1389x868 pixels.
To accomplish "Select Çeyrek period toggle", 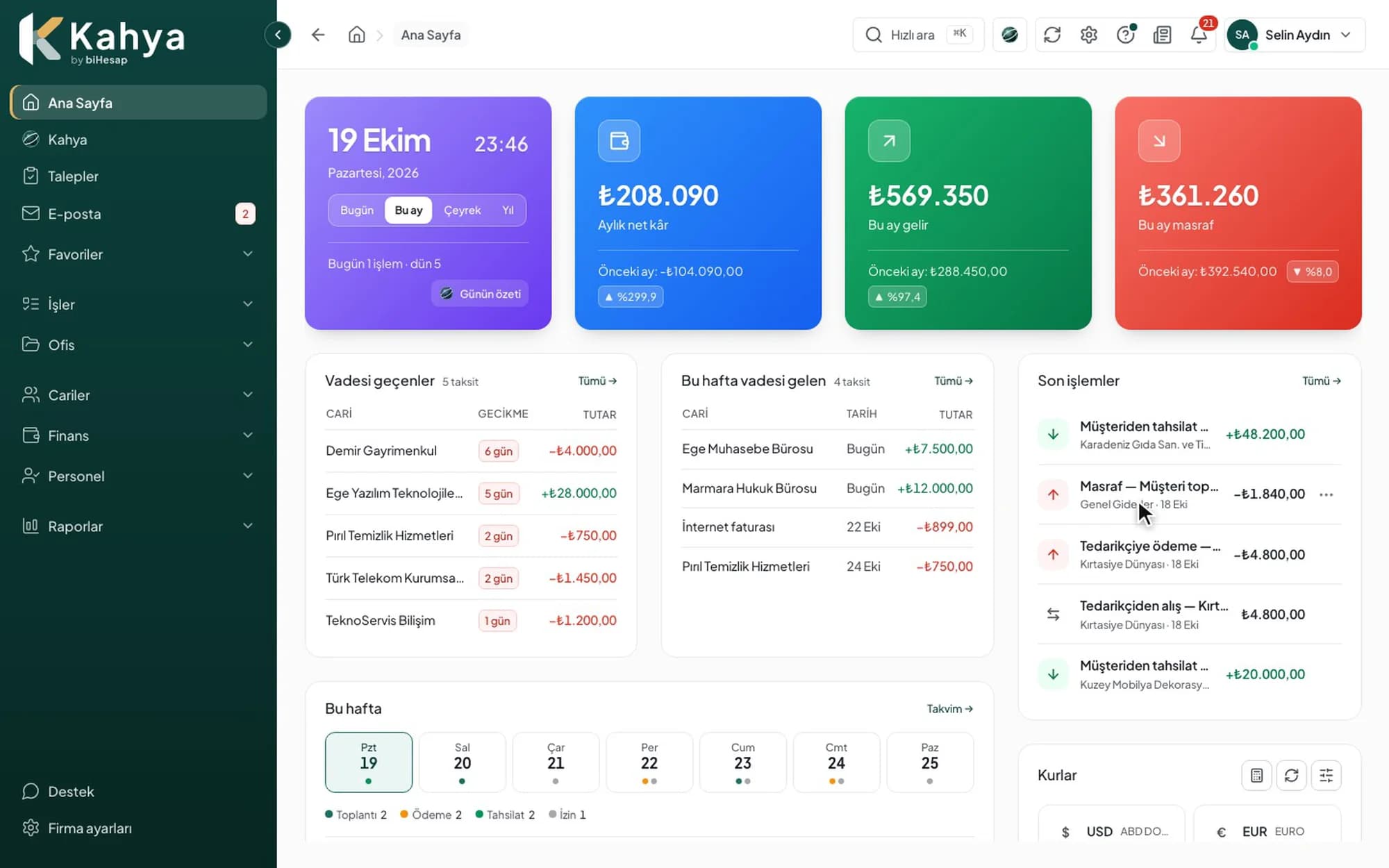I will coord(462,210).
